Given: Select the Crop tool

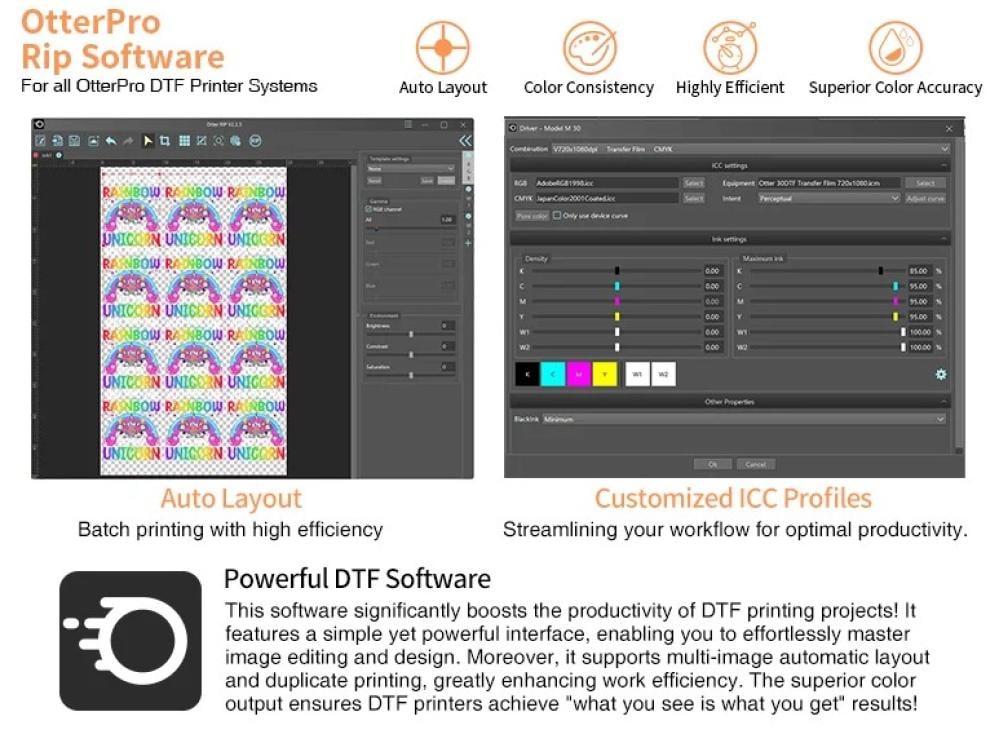Looking at the screenshot, I should point(165,141).
